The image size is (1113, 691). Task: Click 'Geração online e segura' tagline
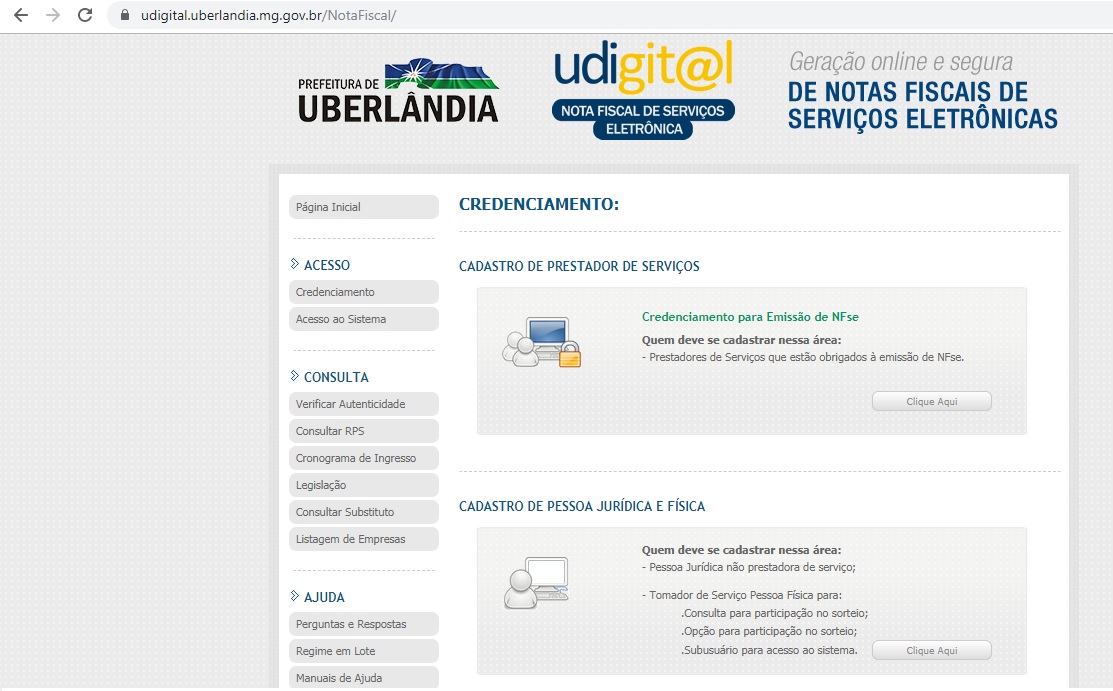click(x=901, y=62)
